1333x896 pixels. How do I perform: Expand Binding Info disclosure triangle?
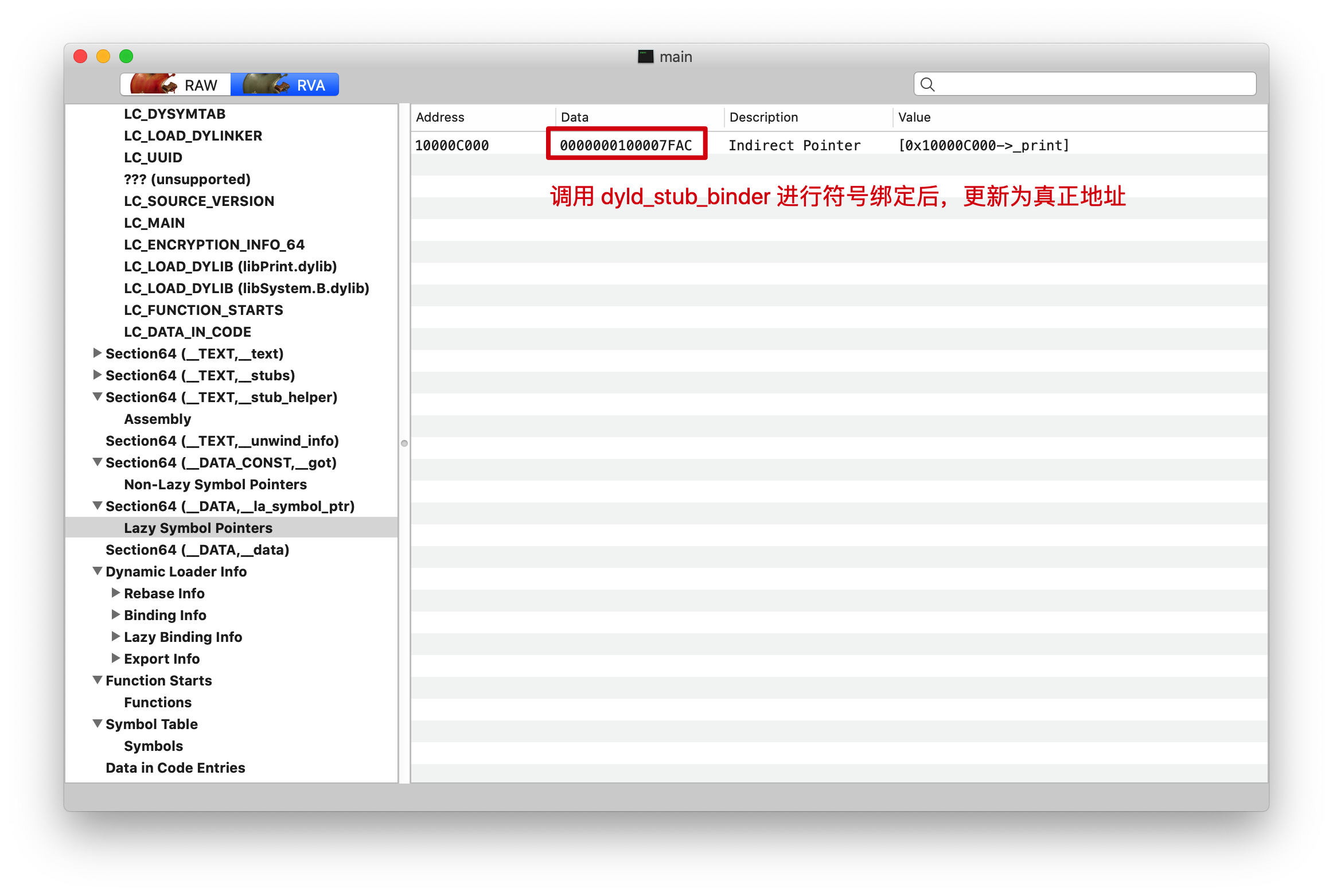coord(116,614)
